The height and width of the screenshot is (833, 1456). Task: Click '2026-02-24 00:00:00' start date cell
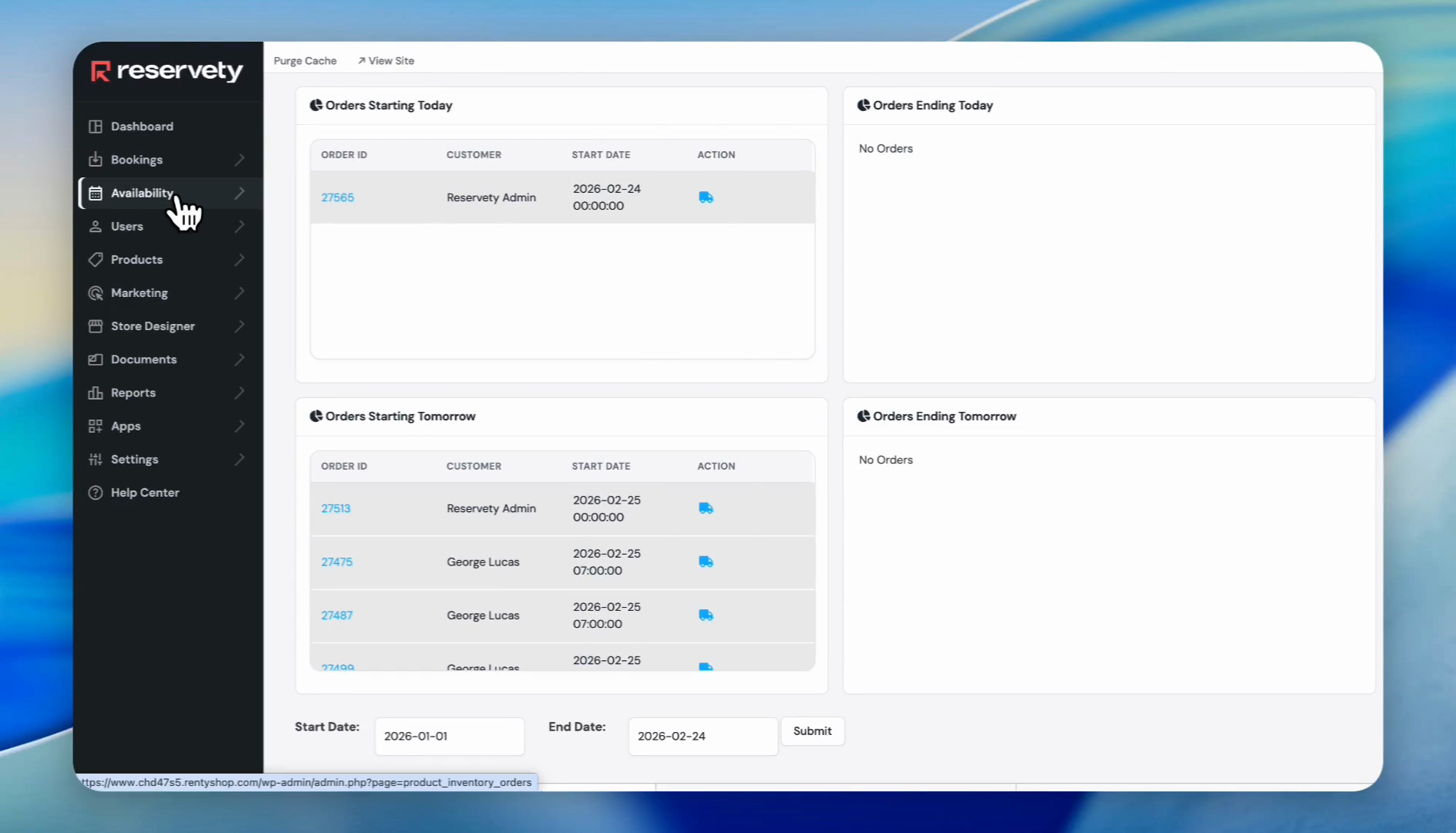(607, 197)
